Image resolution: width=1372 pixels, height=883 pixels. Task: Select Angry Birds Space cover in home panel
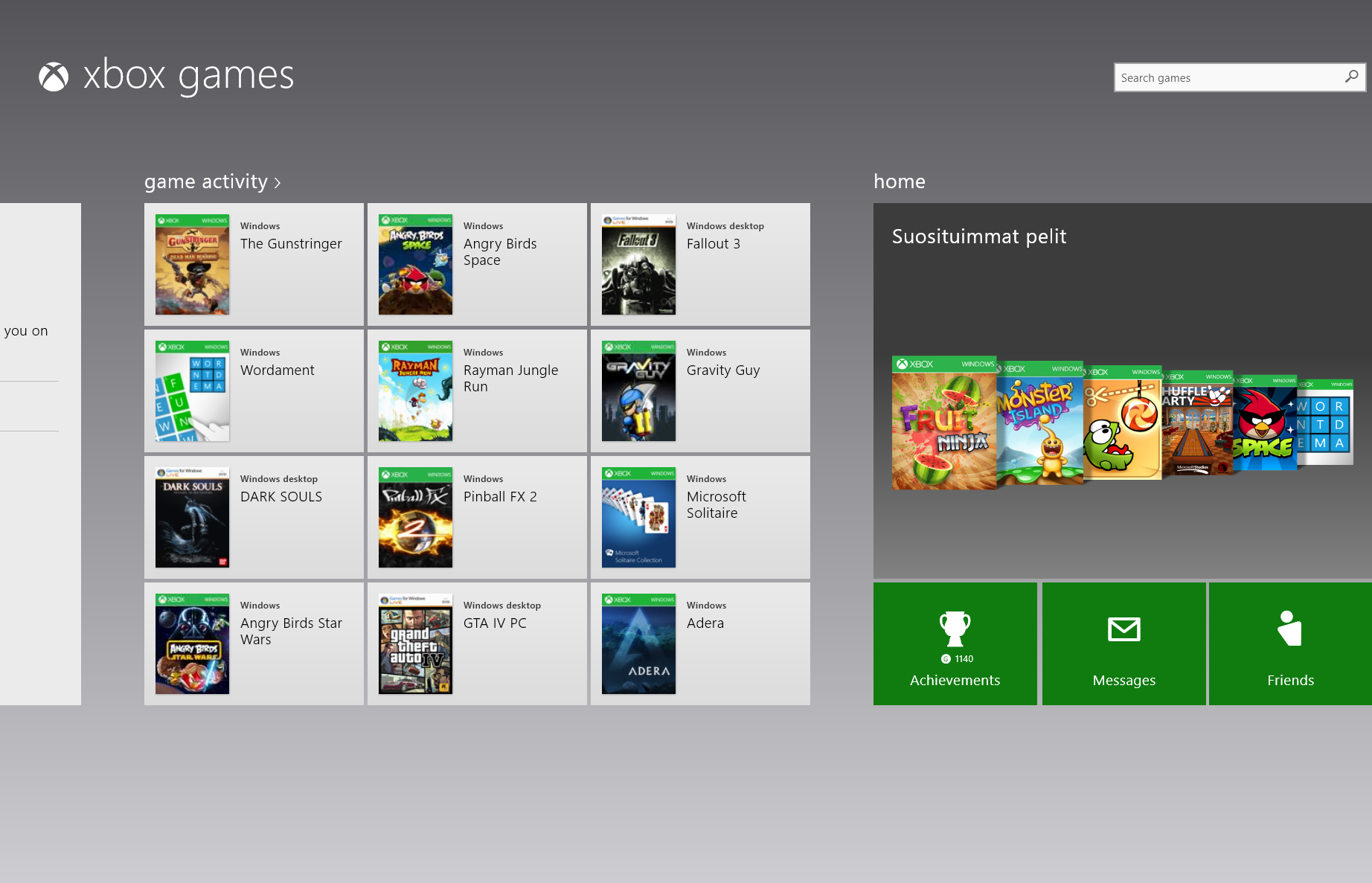[1265, 423]
